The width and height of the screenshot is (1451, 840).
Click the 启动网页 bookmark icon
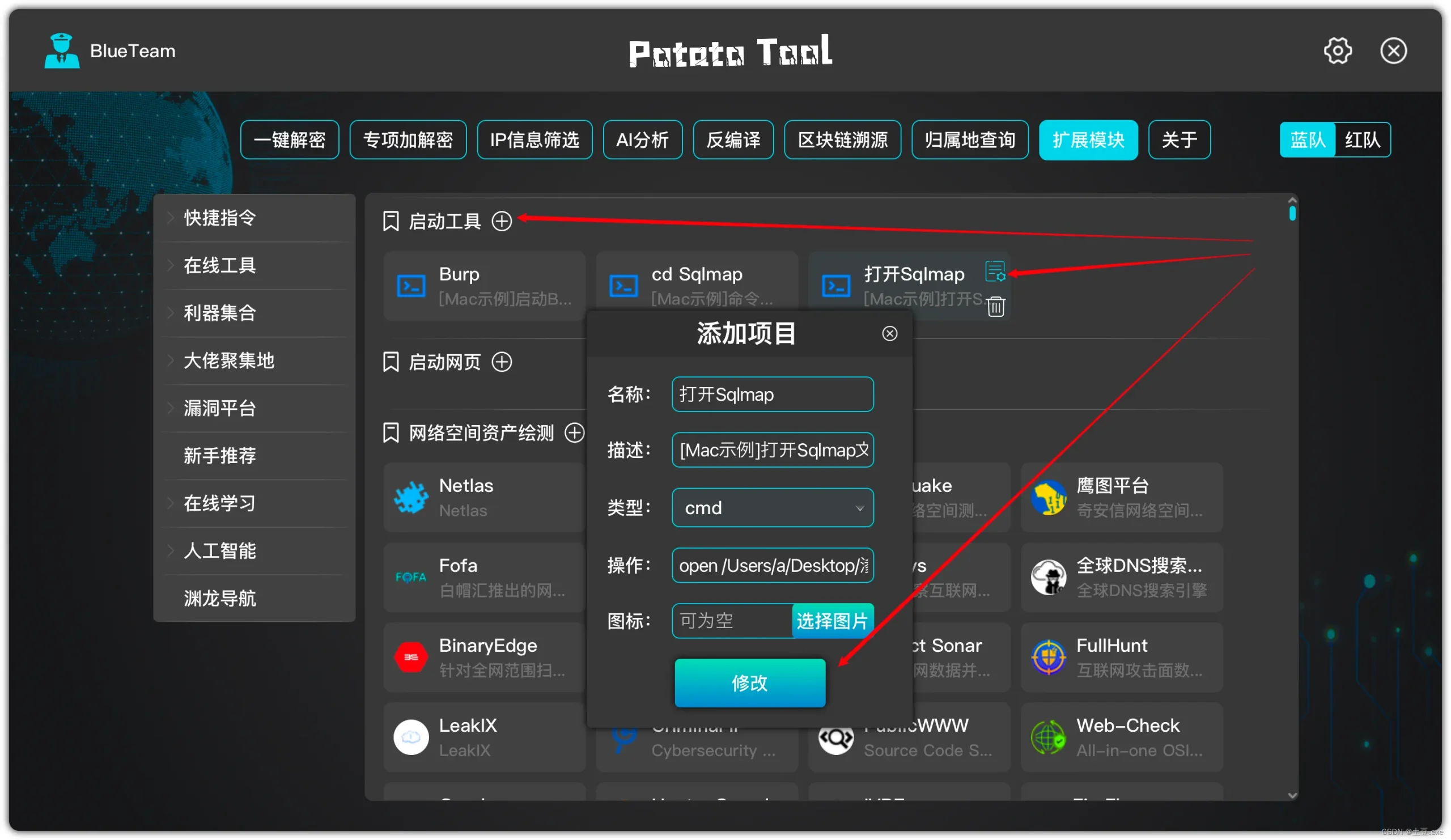point(391,362)
